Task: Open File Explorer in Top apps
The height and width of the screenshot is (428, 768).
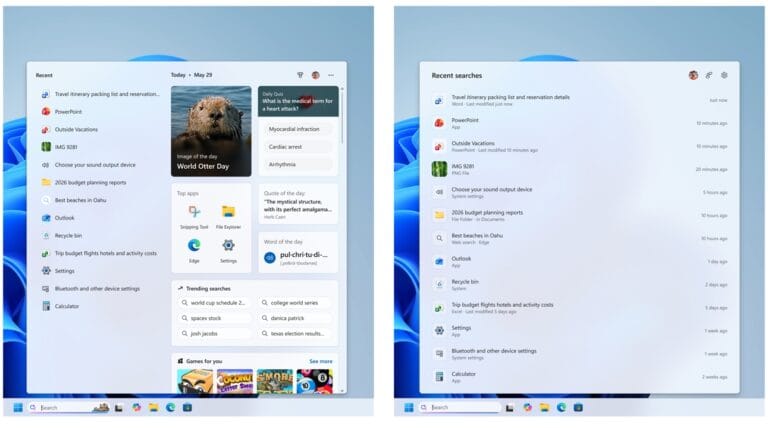Action: pos(228,216)
